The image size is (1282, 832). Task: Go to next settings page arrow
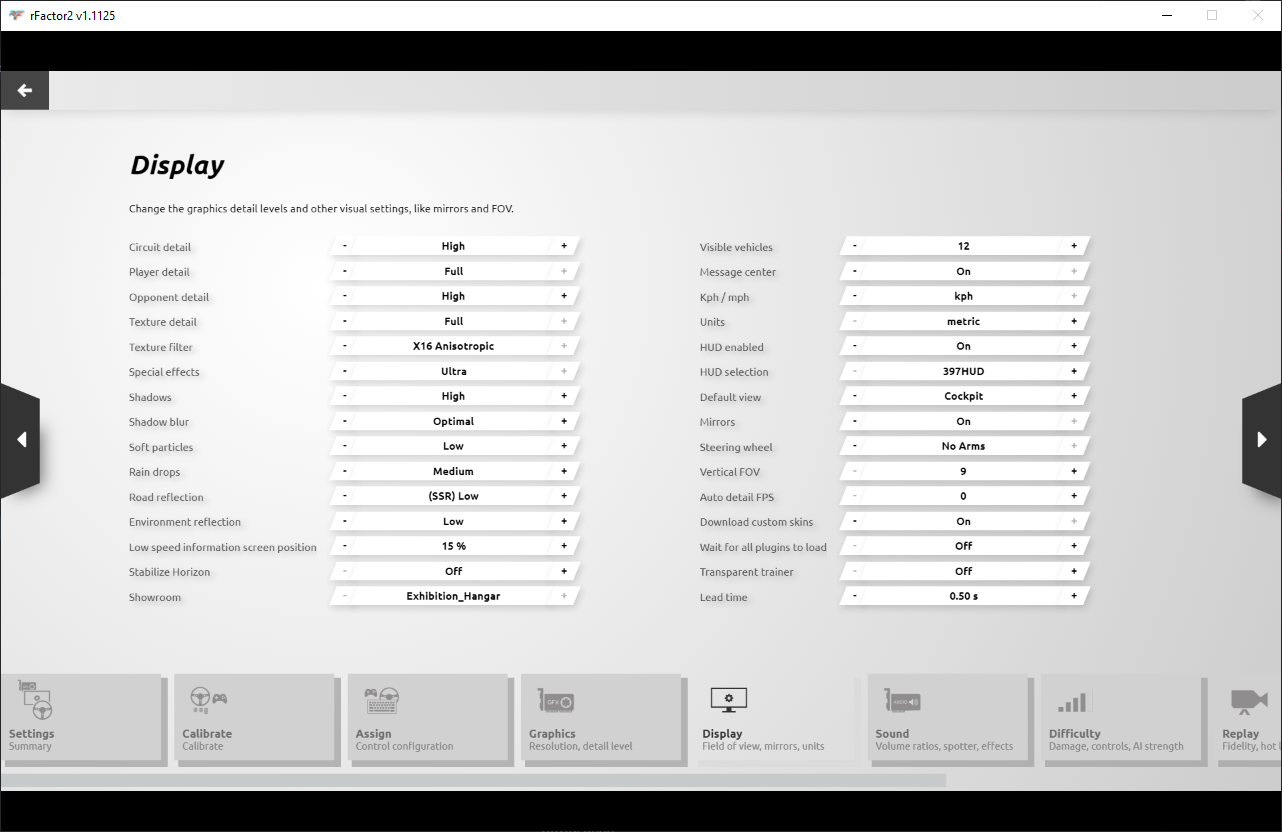coord(1261,440)
